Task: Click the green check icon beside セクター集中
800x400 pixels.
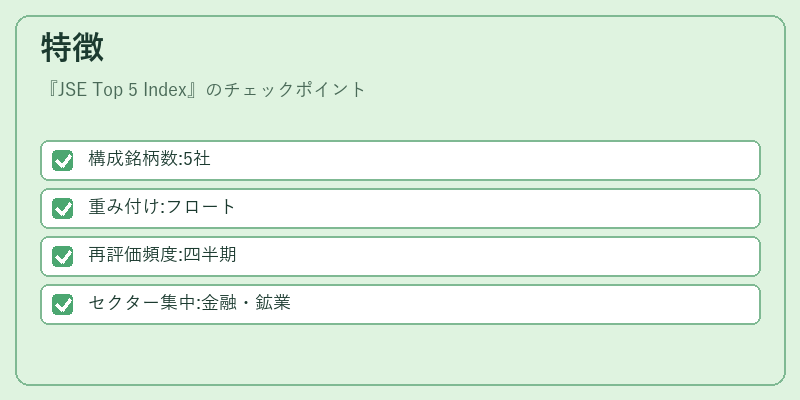Action: (x=63, y=304)
